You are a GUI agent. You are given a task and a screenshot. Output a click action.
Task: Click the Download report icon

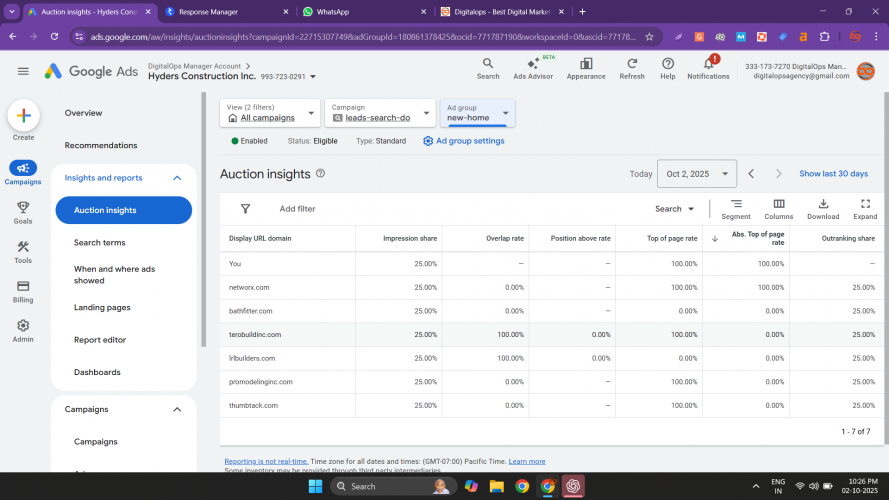coord(823,209)
